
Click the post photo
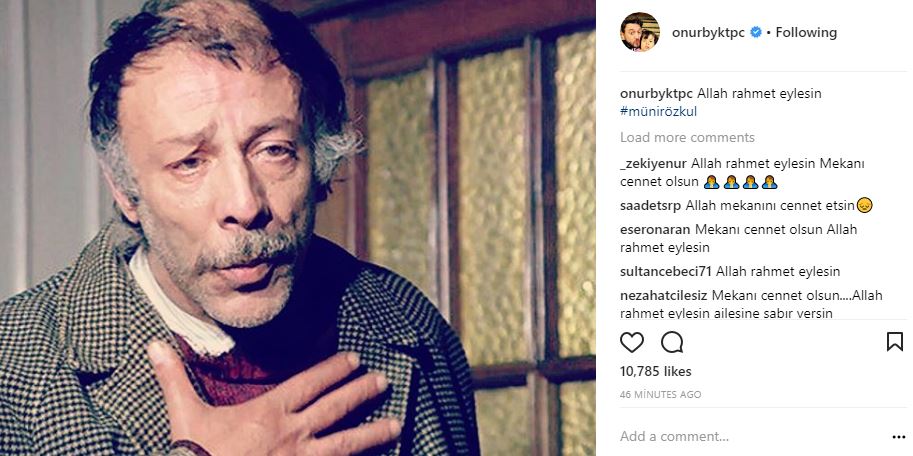click(298, 228)
